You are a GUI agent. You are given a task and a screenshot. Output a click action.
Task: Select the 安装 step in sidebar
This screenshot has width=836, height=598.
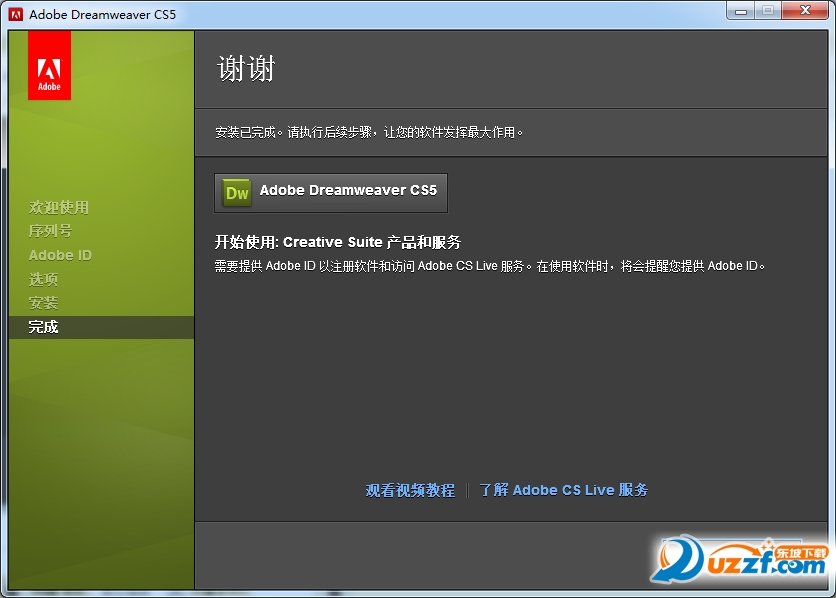tap(43, 303)
